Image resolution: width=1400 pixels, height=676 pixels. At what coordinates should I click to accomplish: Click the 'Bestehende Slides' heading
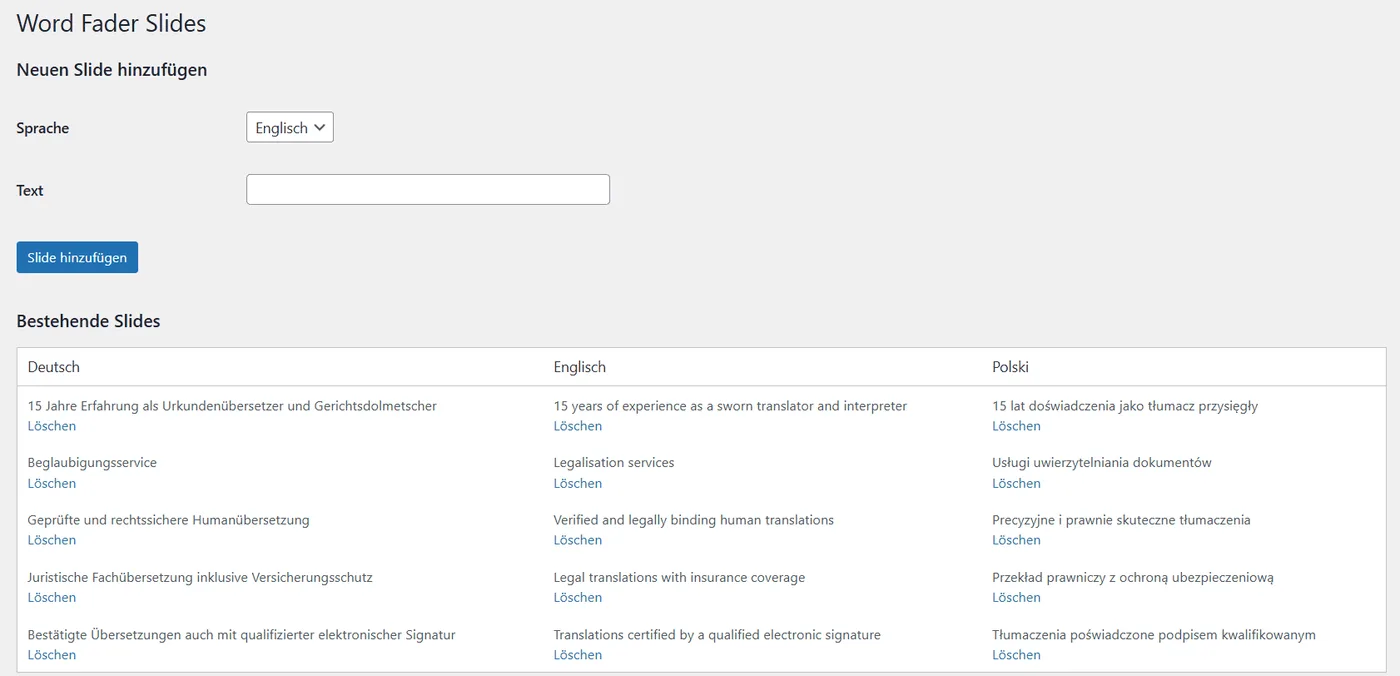[89, 321]
